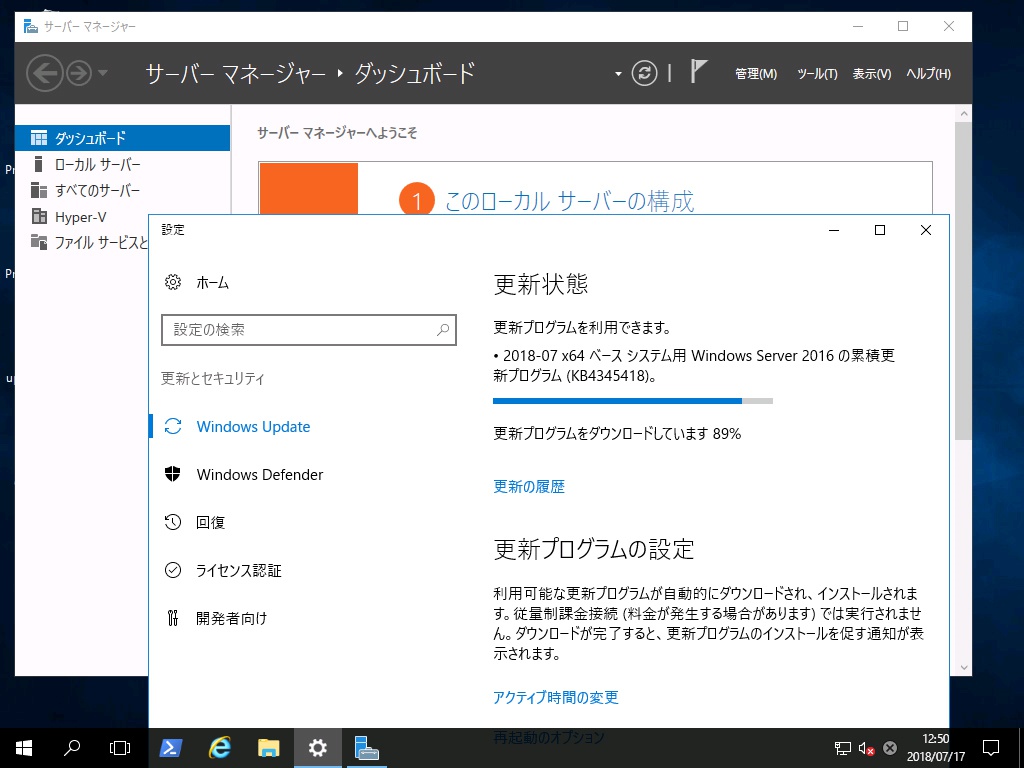This screenshot has width=1024, height=768.
Task: Open navigation history dropdown beside forward arrow
Action: (x=103, y=73)
